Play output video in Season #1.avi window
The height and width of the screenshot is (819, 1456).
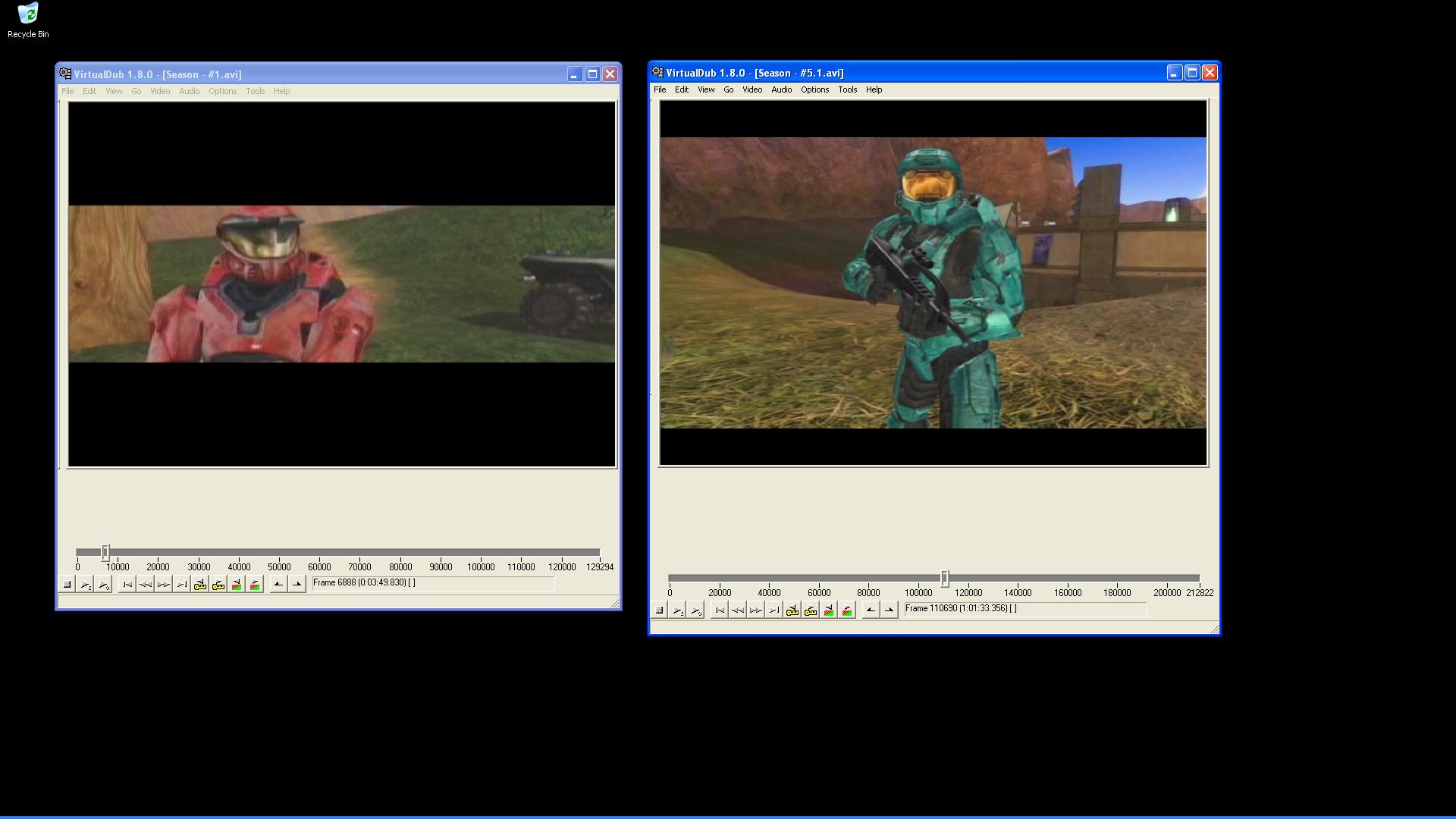coord(103,585)
